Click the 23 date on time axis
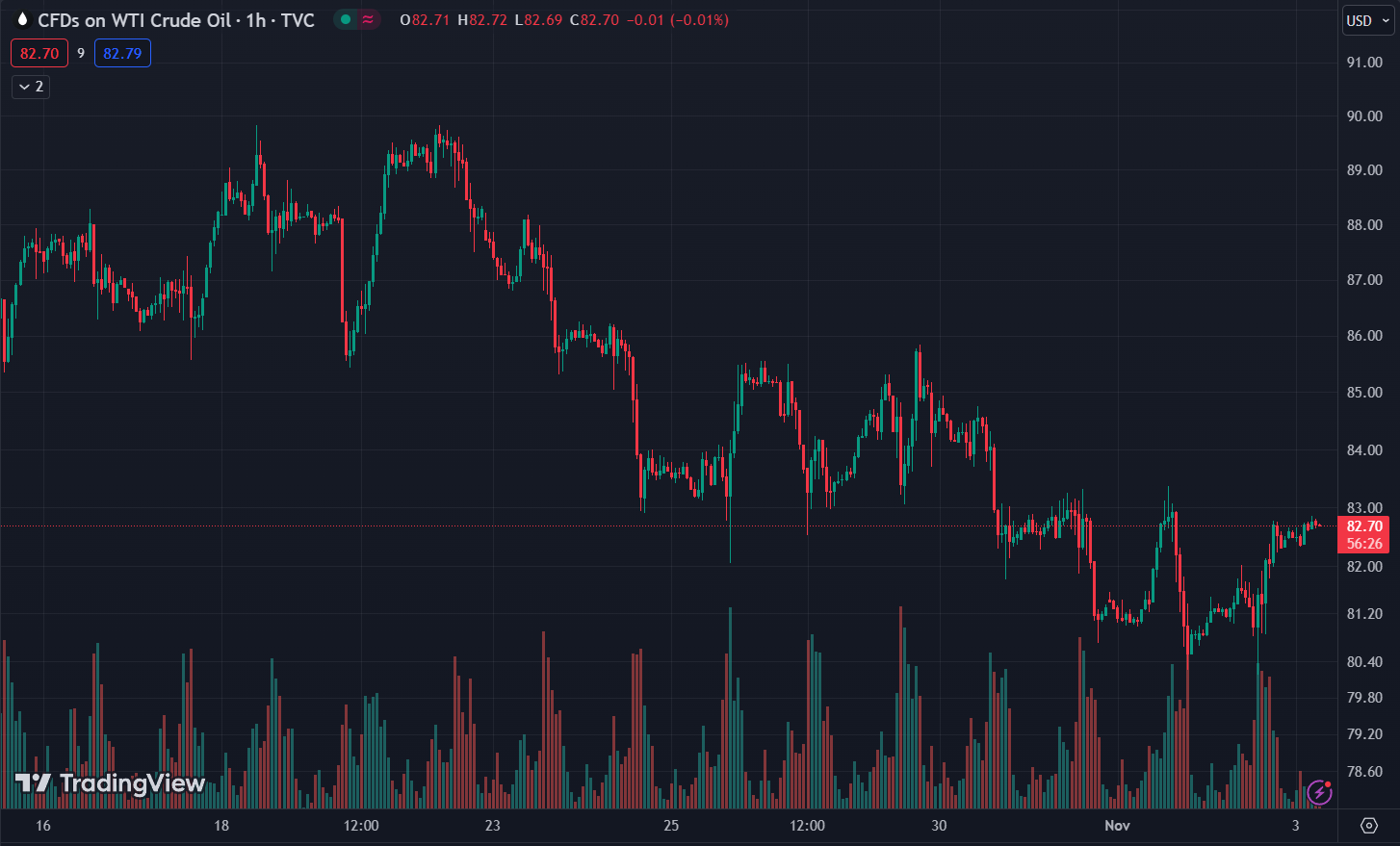This screenshot has height=846, width=1400. 493,826
